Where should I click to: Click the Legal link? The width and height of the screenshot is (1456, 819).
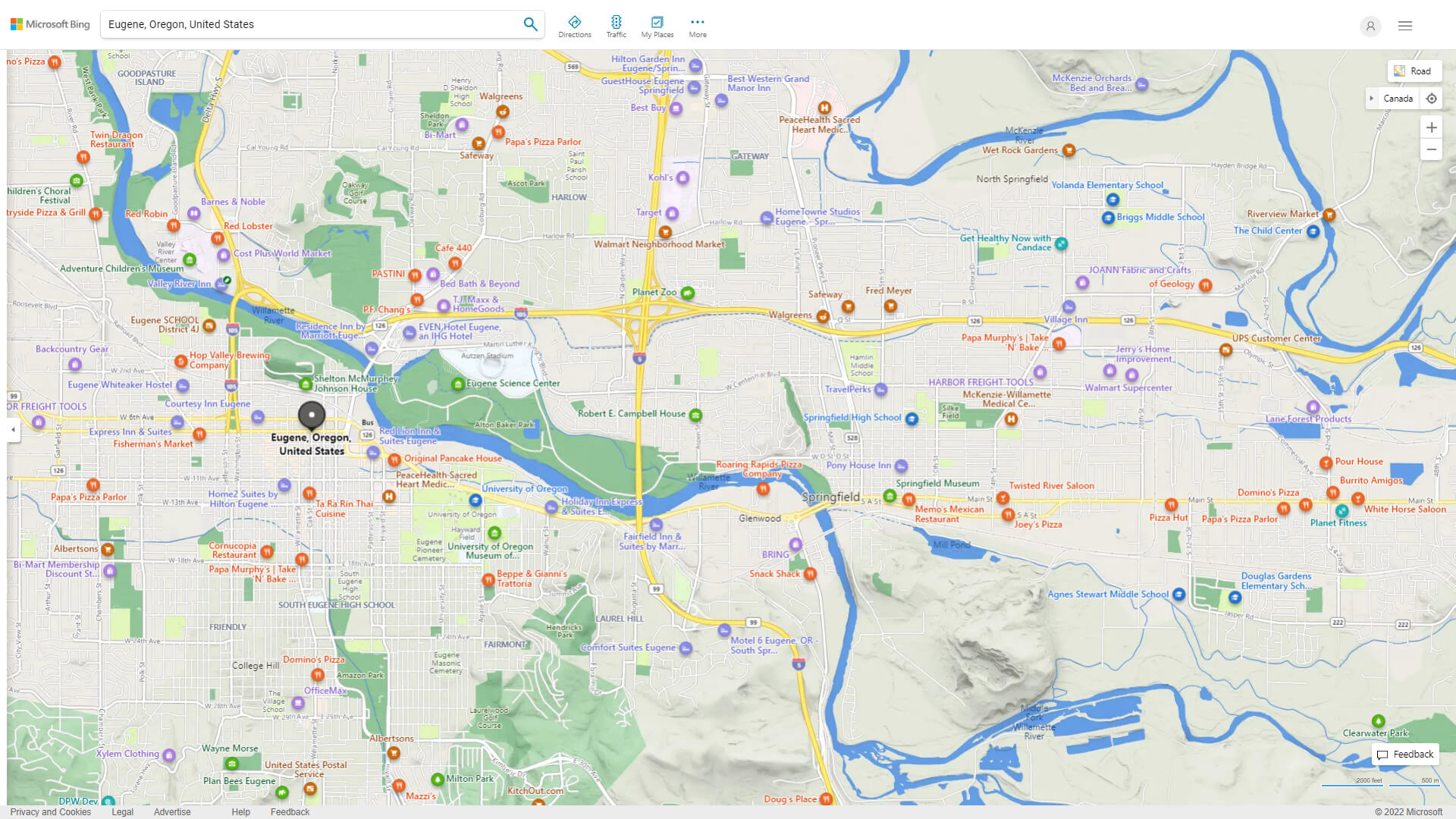click(122, 811)
